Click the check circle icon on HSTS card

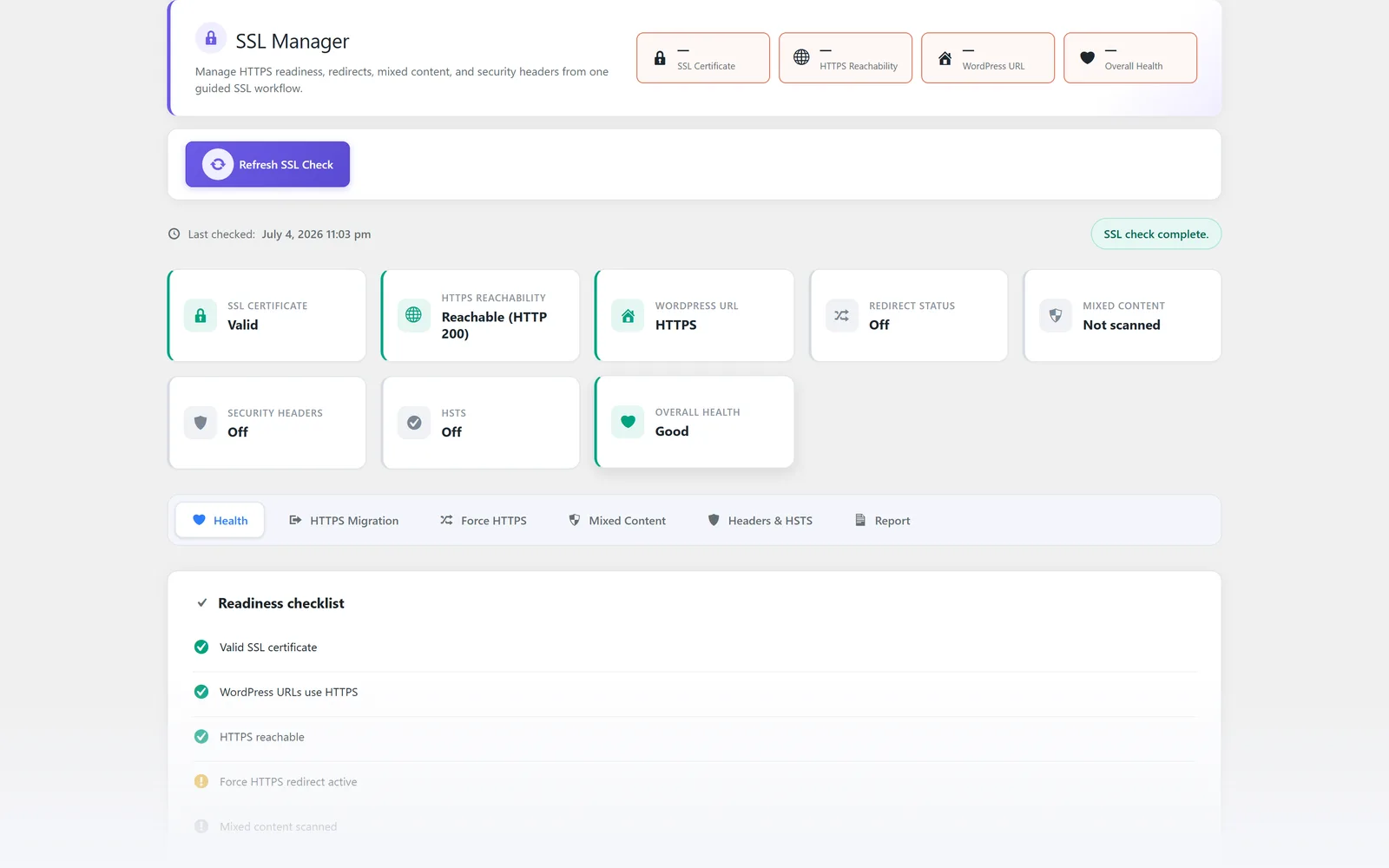pos(414,423)
